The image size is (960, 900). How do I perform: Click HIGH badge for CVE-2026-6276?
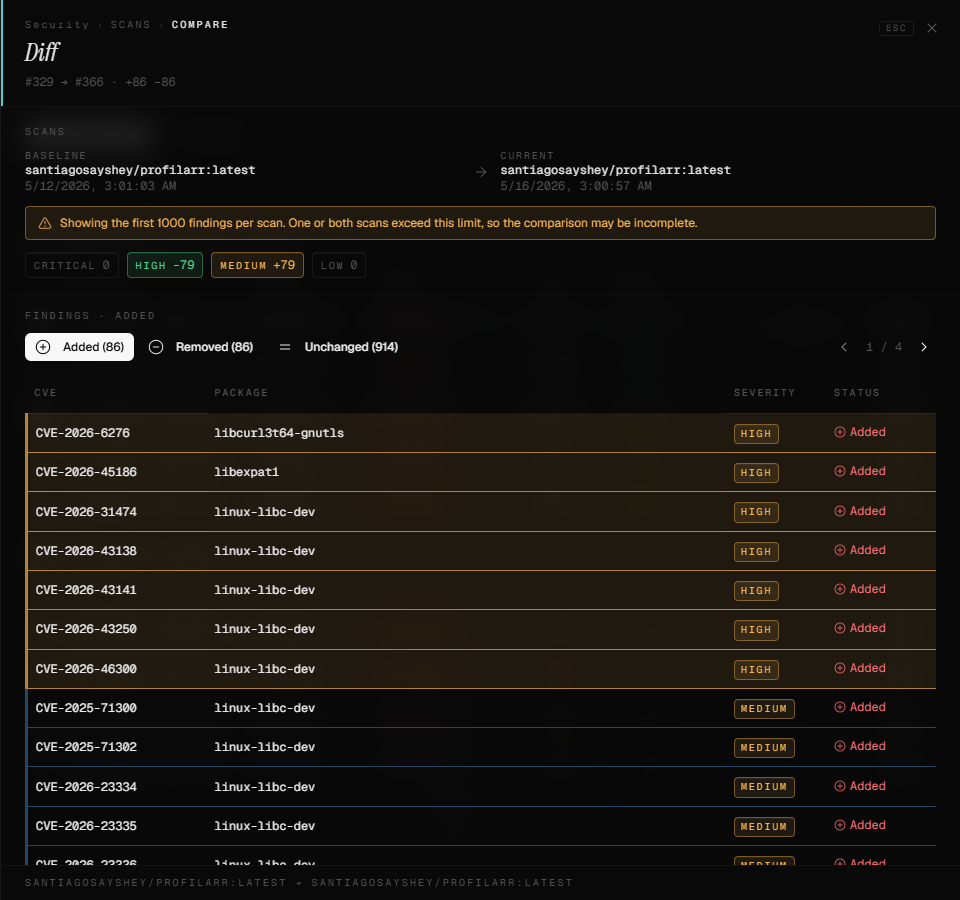756,433
